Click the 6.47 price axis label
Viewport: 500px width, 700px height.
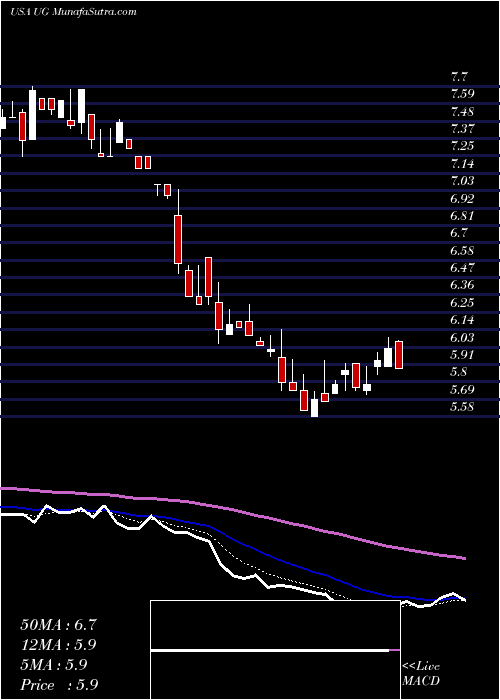[462, 268]
